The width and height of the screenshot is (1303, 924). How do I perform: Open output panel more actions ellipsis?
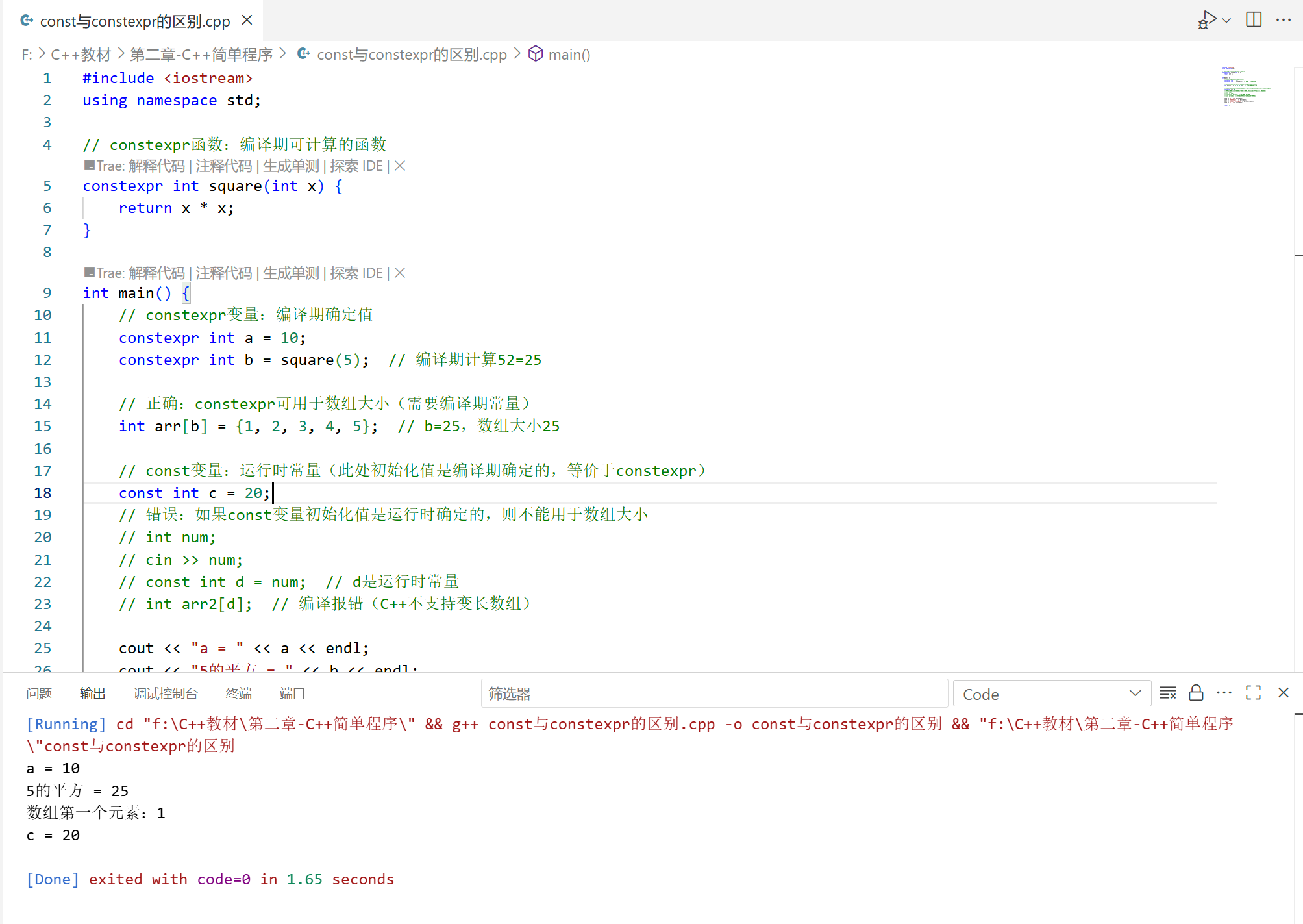[x=1224, y=693]
